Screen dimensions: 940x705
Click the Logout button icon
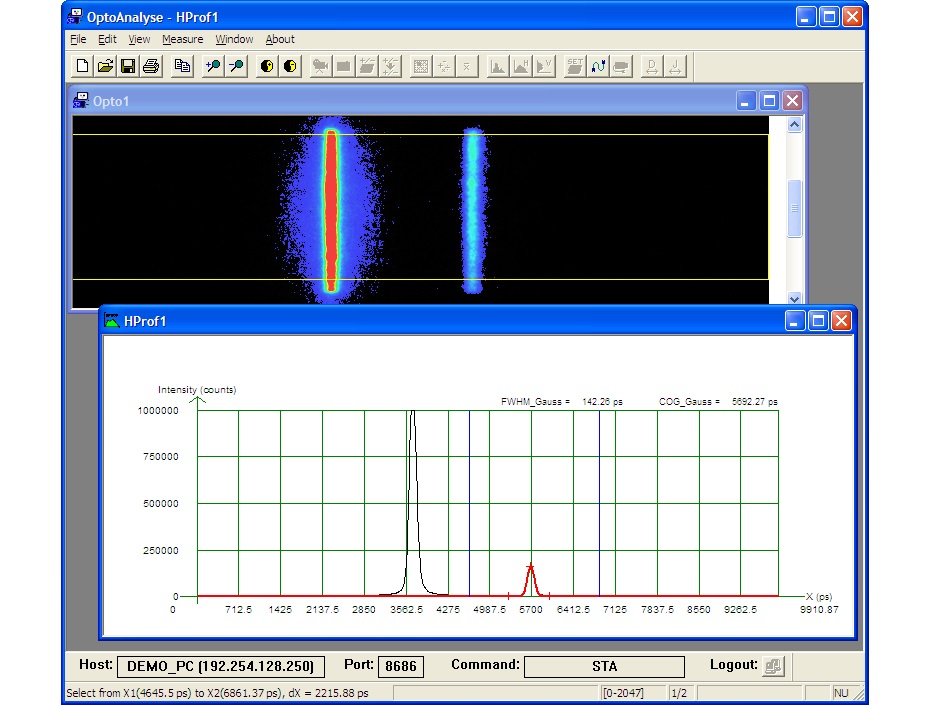(x=773, y=665)
